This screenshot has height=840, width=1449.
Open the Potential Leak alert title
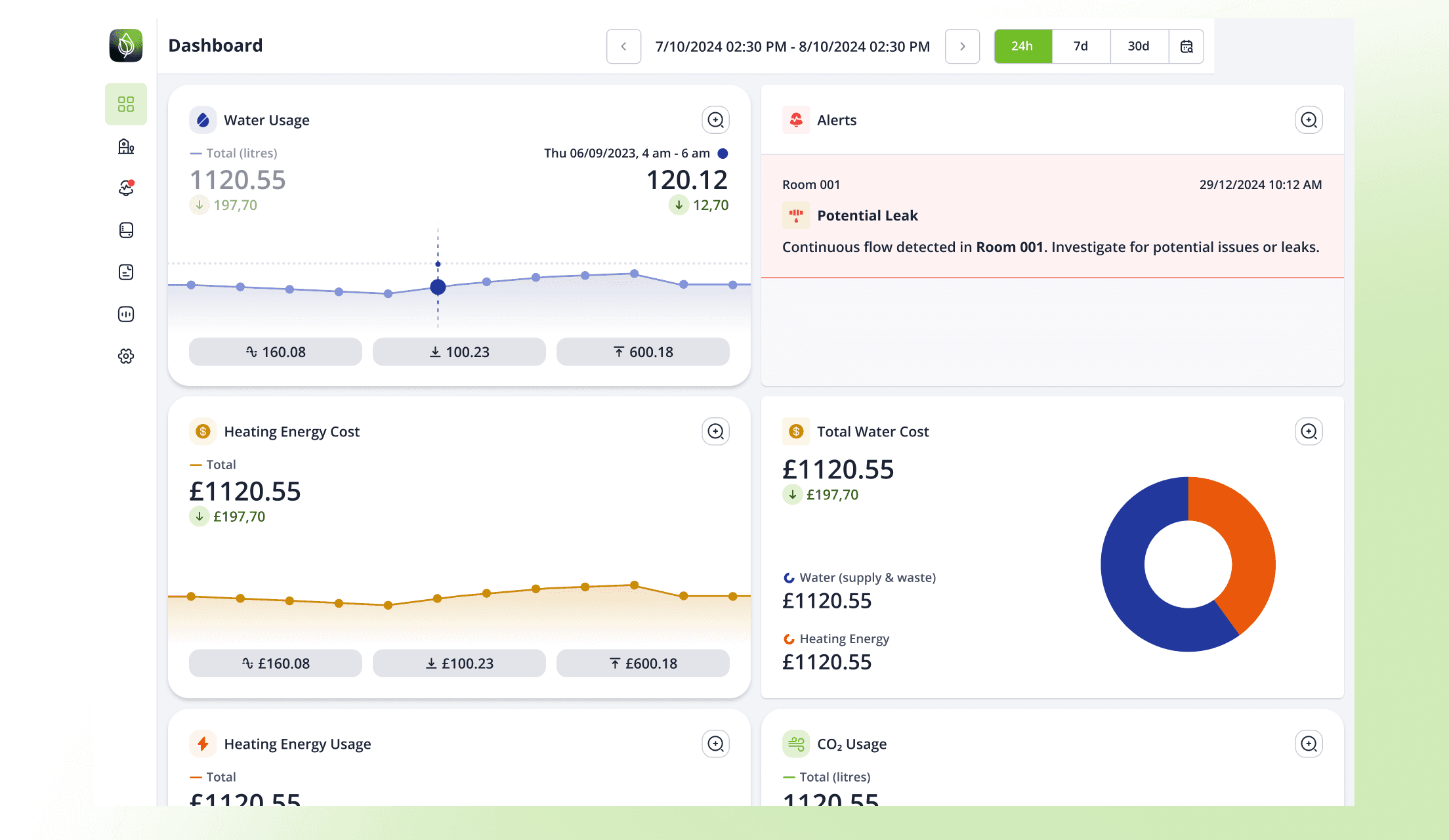click(x=868, y=216)
